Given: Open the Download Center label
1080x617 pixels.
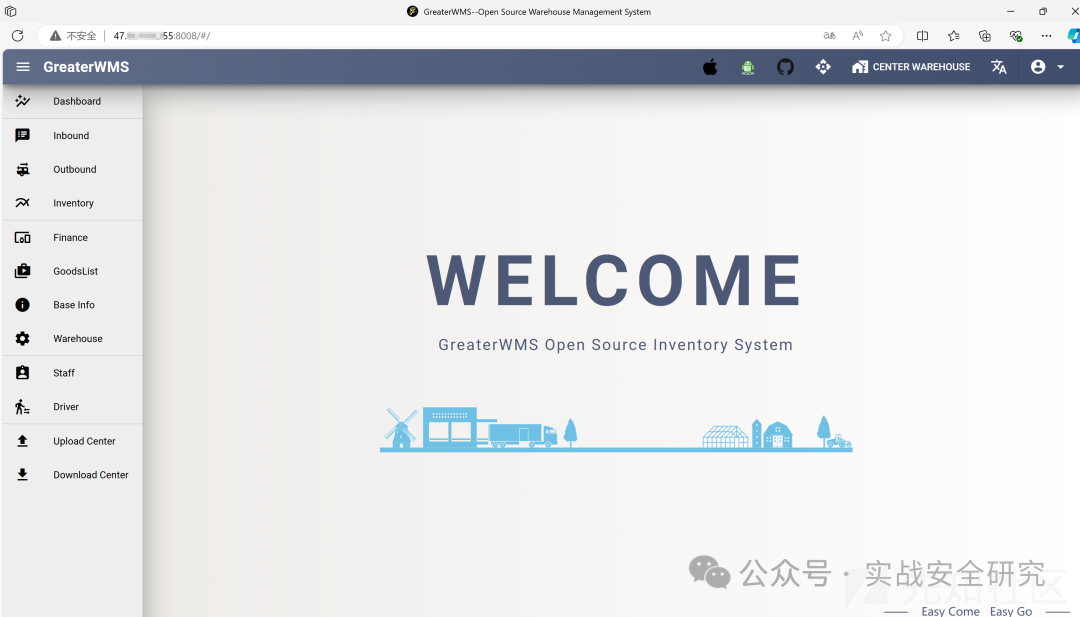Looking at the screenshot, I should [91, 475].
